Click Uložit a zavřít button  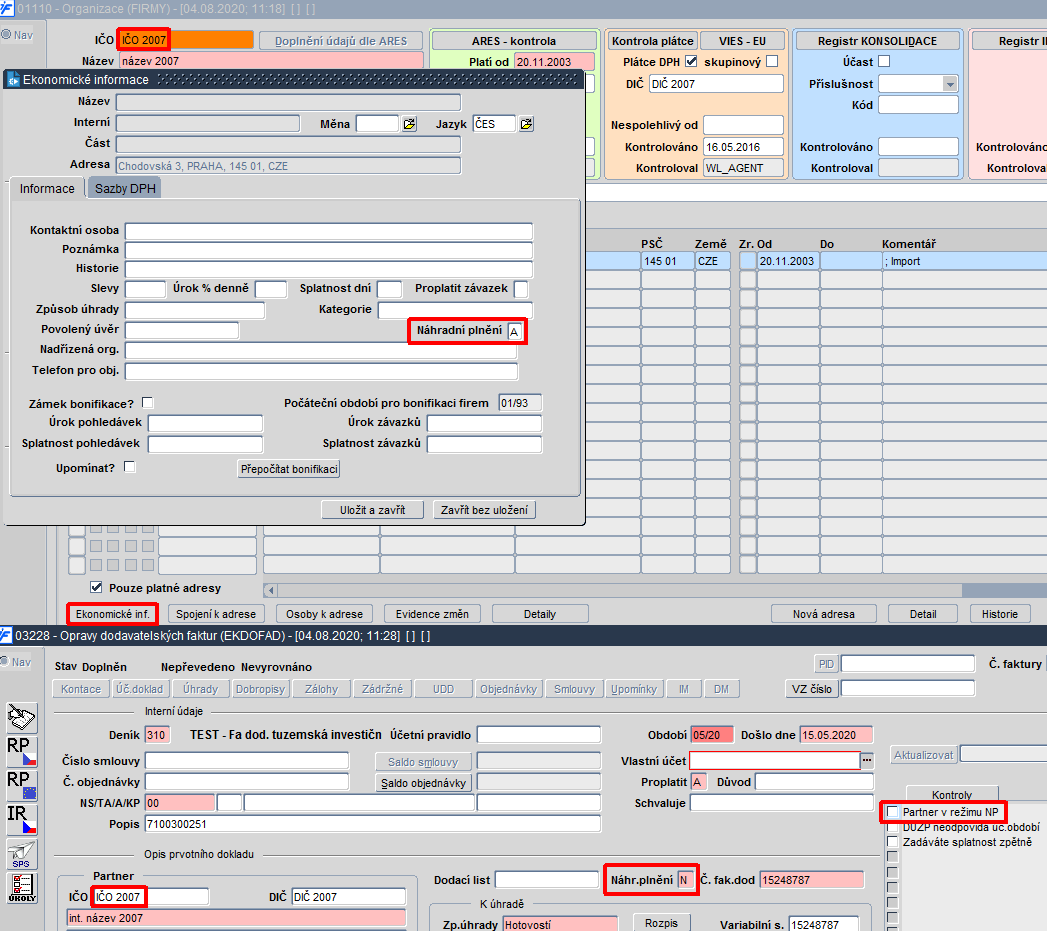click(373, 510)
